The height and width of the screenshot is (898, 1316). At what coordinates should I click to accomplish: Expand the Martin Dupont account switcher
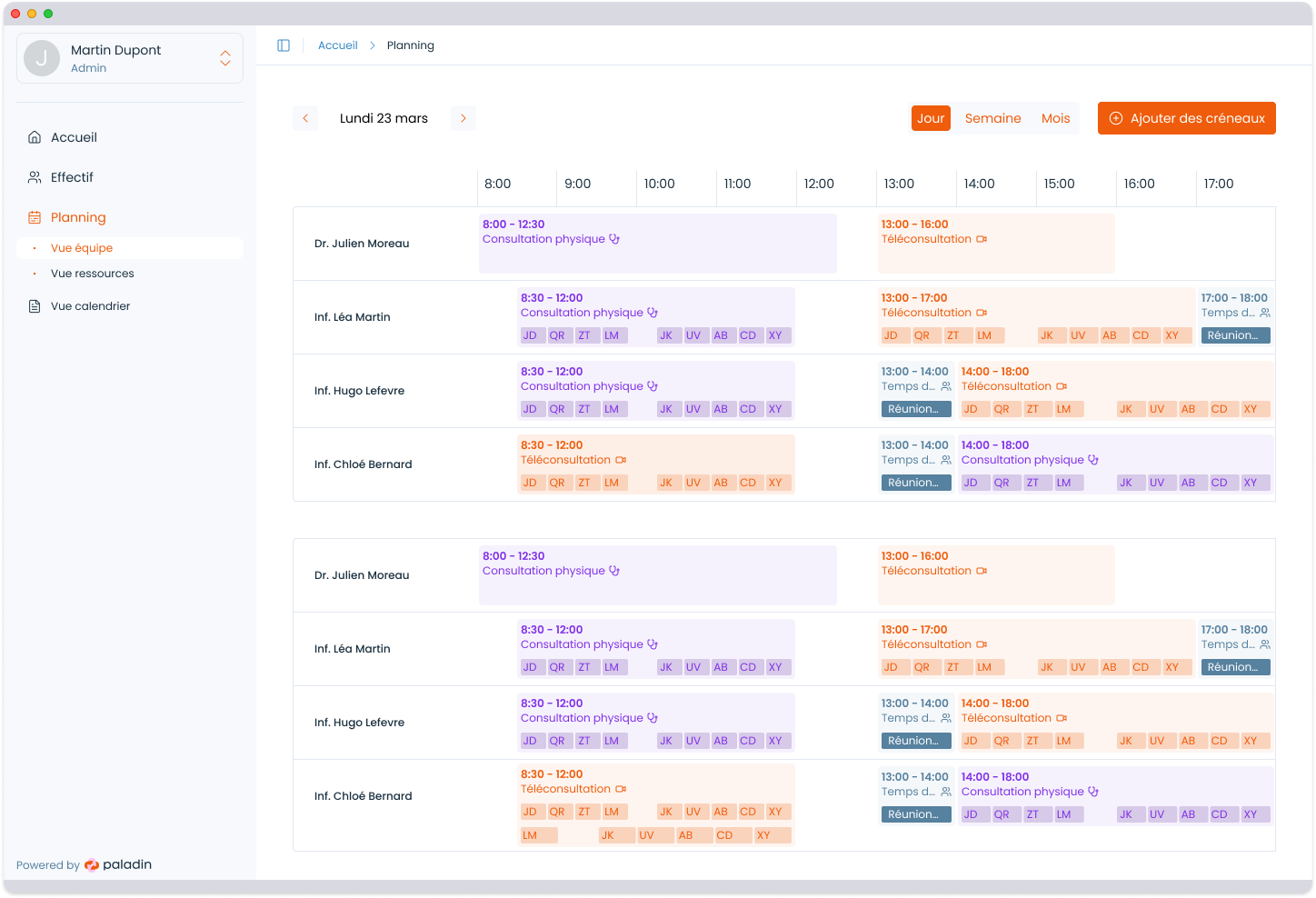pos(225,58)
